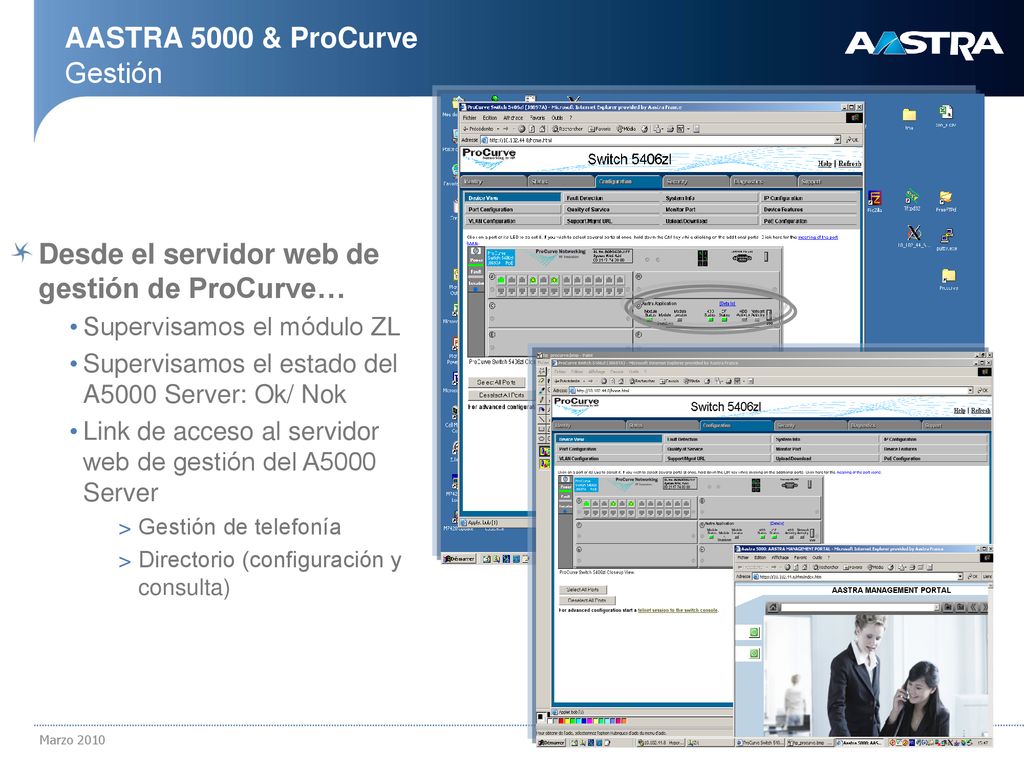1024x768 pixels.
Task: Click Quality of Service in back ProCurve window
Action: (x=612, y=210)
